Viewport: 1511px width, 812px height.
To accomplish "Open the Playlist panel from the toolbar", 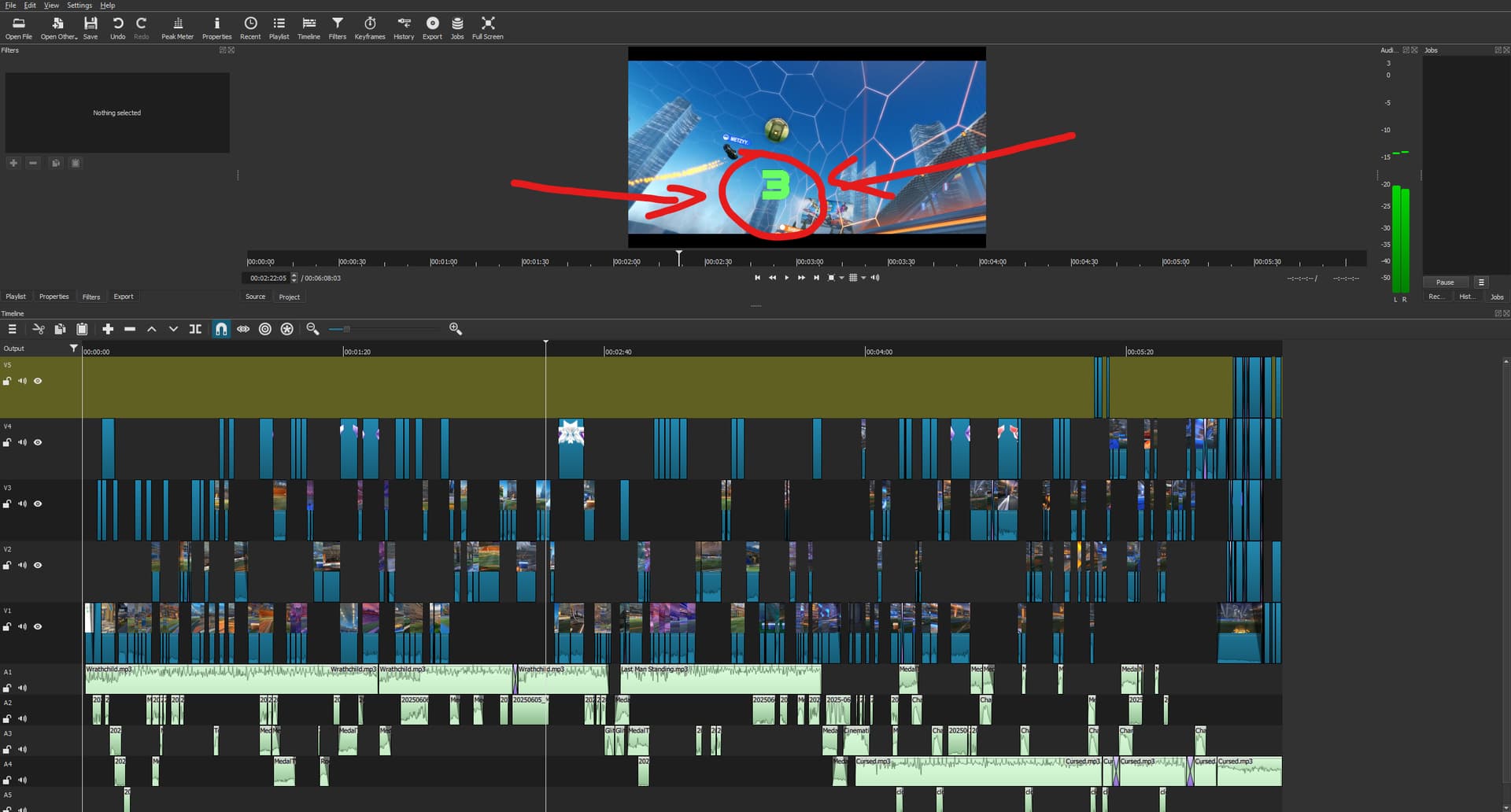I will coord(279,28).
